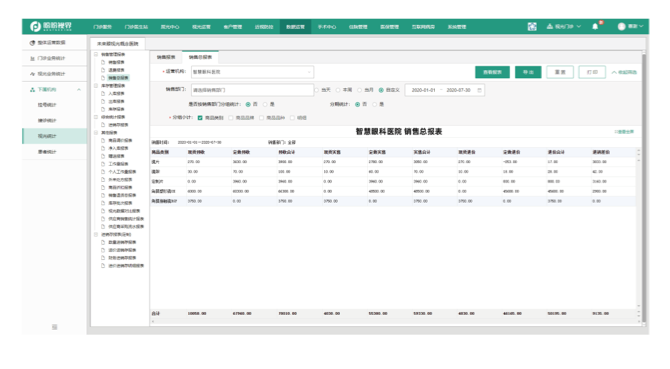Choose 是 for group by sales department
Screen dimensions: 670x369
click(265, 104)
